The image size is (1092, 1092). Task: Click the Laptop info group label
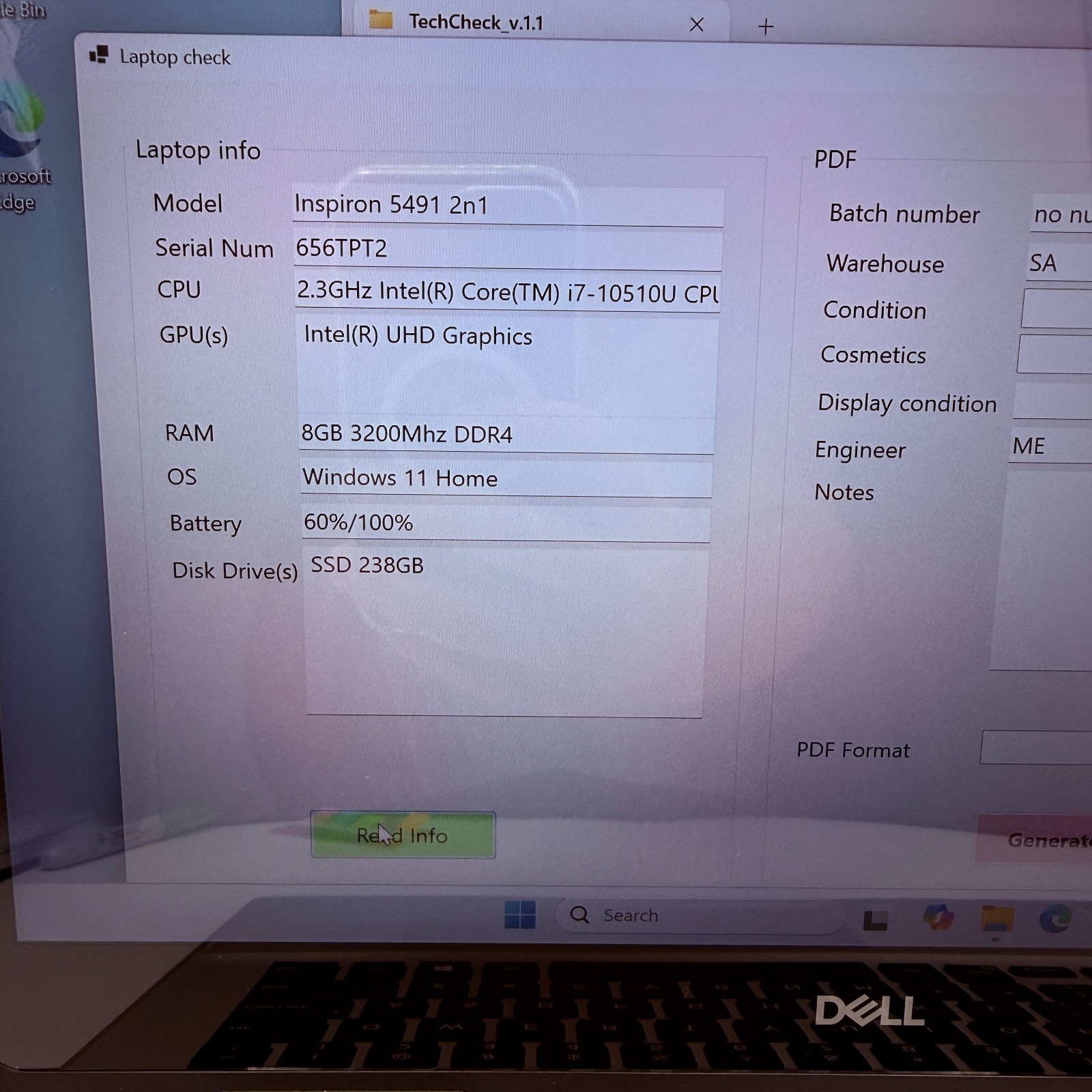(x=198, y=150)
